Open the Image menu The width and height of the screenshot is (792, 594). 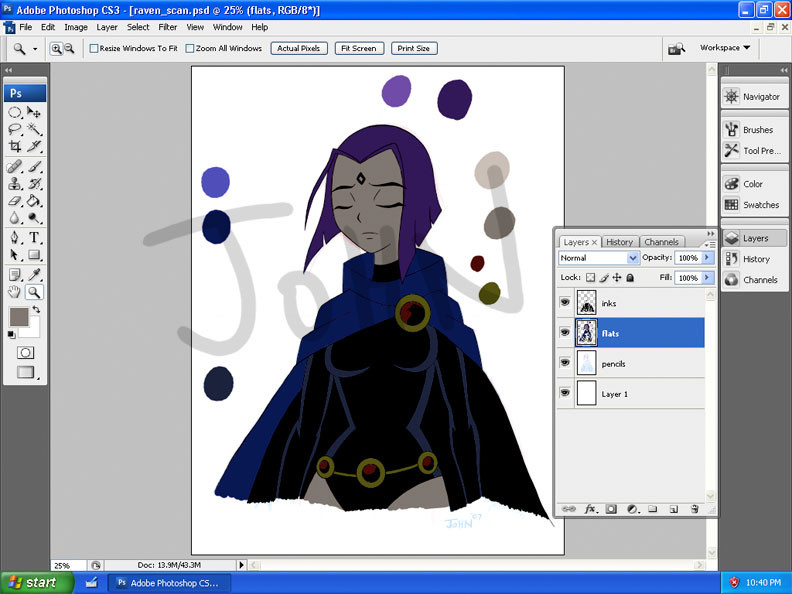tap(76, 27)
